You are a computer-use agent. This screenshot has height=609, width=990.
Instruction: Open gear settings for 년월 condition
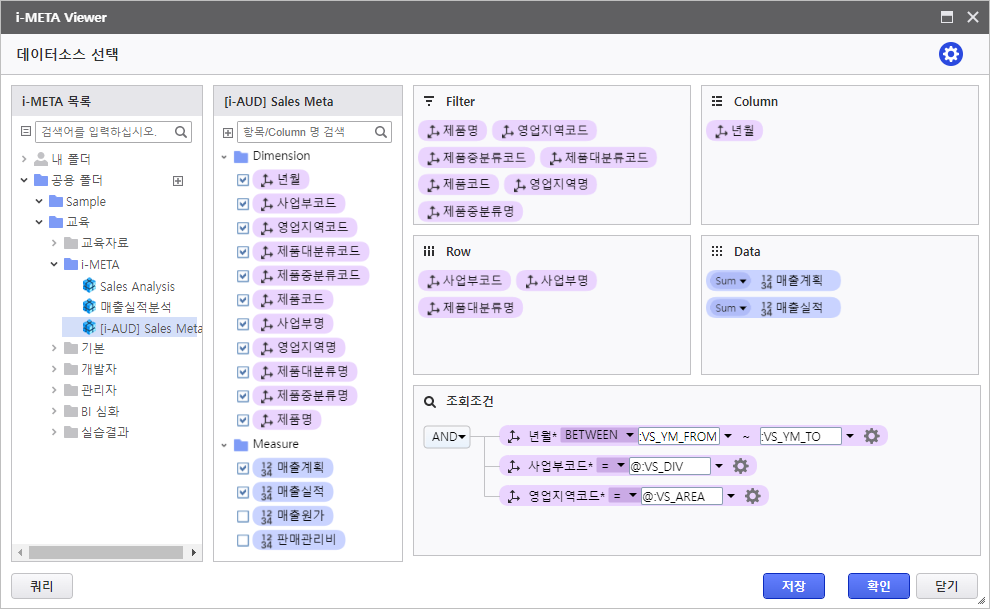tap(871, 436)
